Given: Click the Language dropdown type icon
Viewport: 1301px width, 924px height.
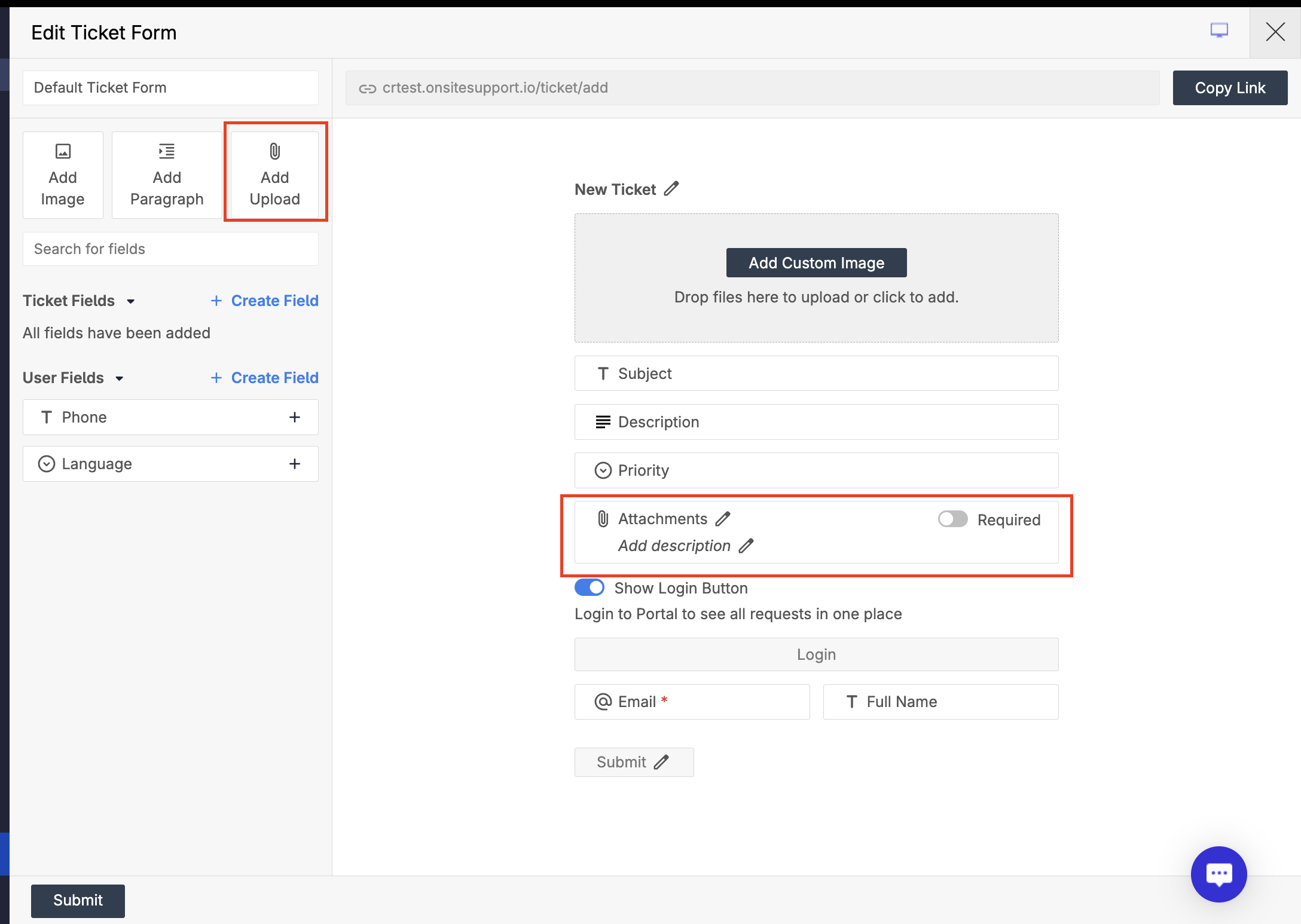Looking at the screenshot, I should coord(47,464).
